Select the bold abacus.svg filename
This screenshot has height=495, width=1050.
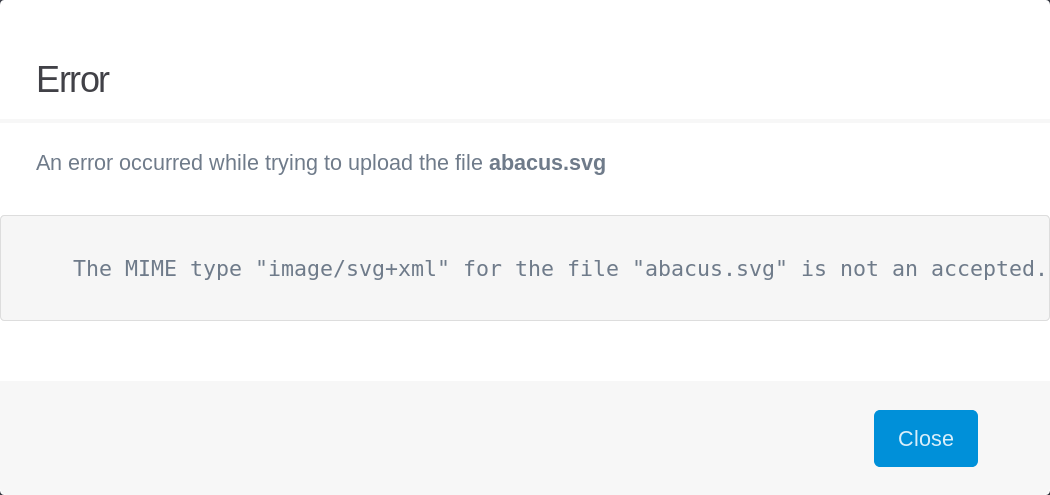pos(547,163)
